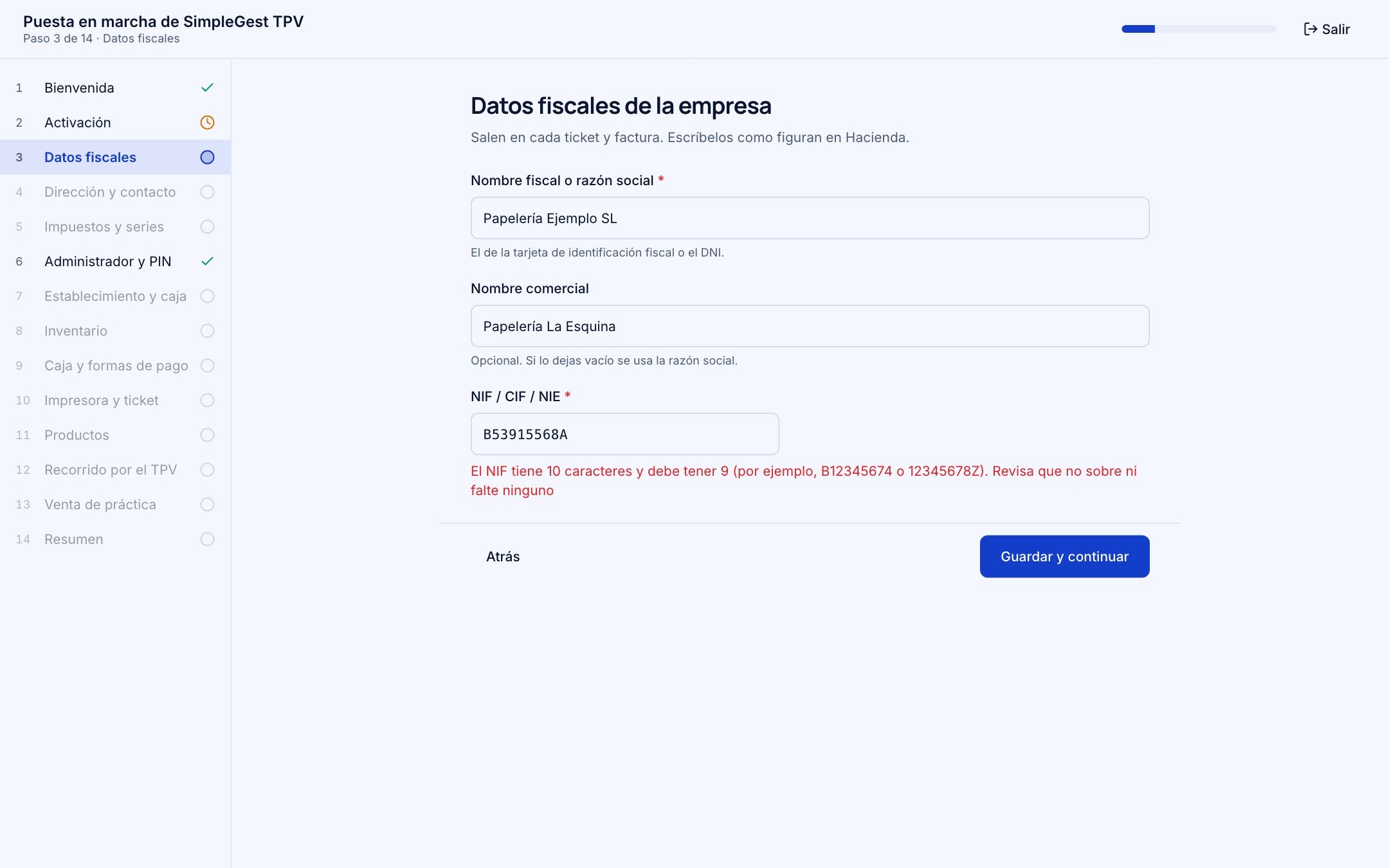The height and width of the screenshot is (868, 1389).
Task: Click the status circle beside Resumen step
Action: [207, 539]
